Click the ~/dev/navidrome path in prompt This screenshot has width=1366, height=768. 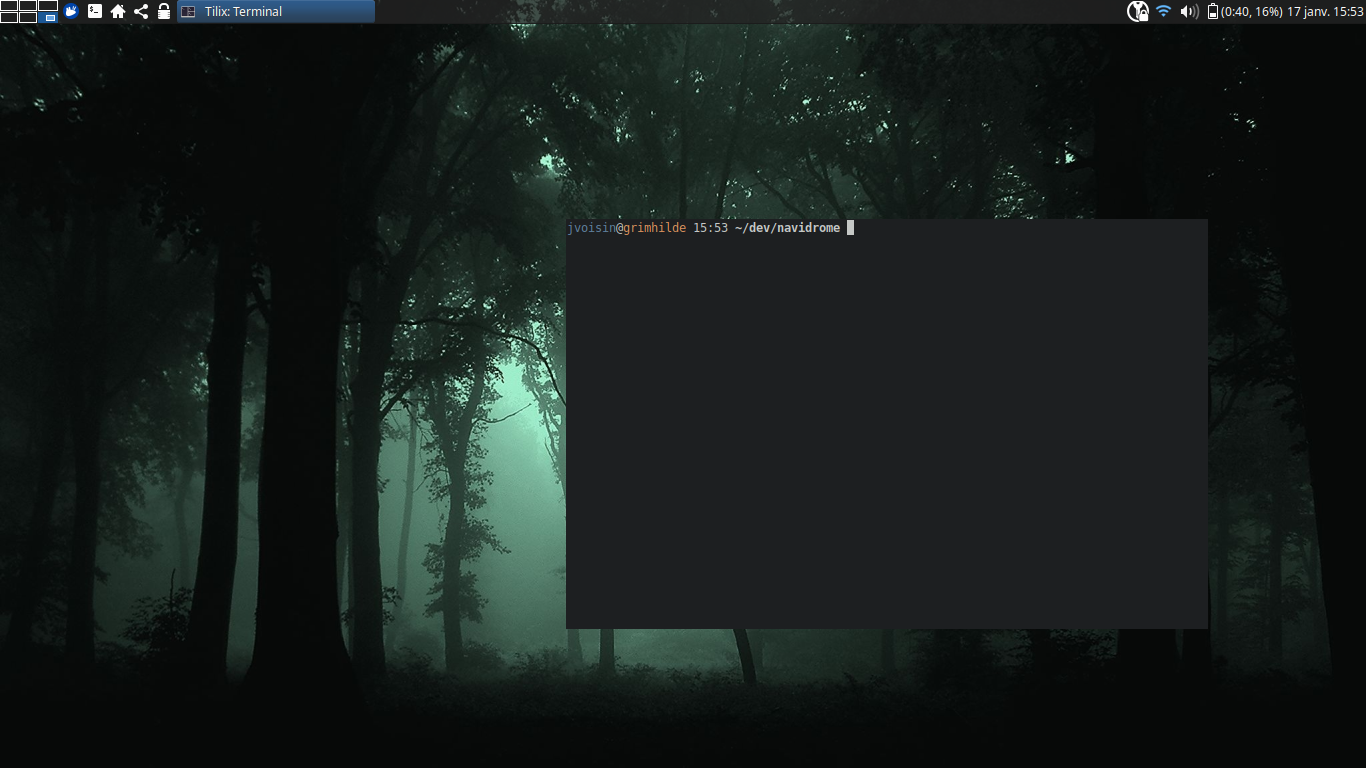click(787, 228)
